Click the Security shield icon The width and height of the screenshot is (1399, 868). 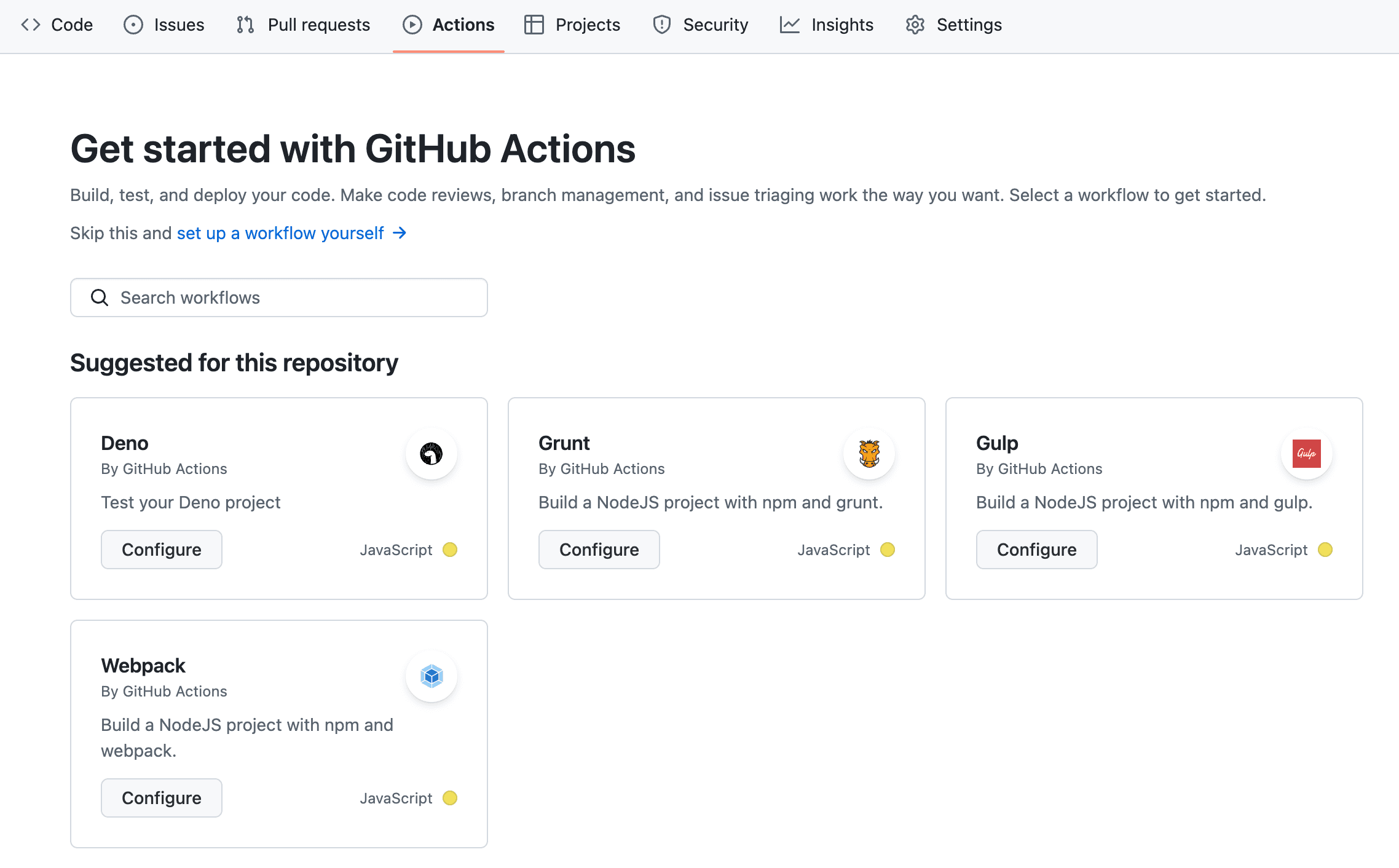click(x=661, y=25)
